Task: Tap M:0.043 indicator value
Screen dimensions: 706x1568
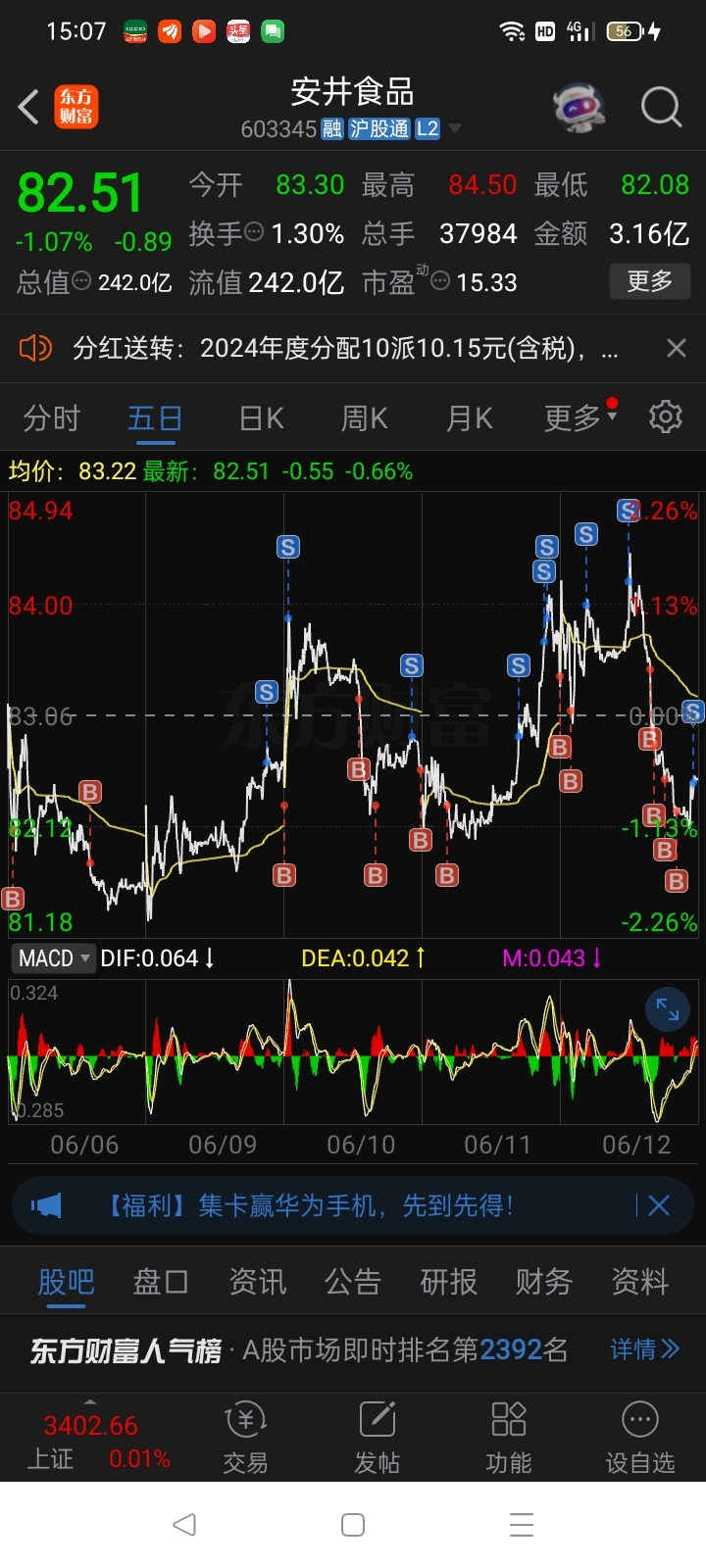Action: [x=554, y=958]
